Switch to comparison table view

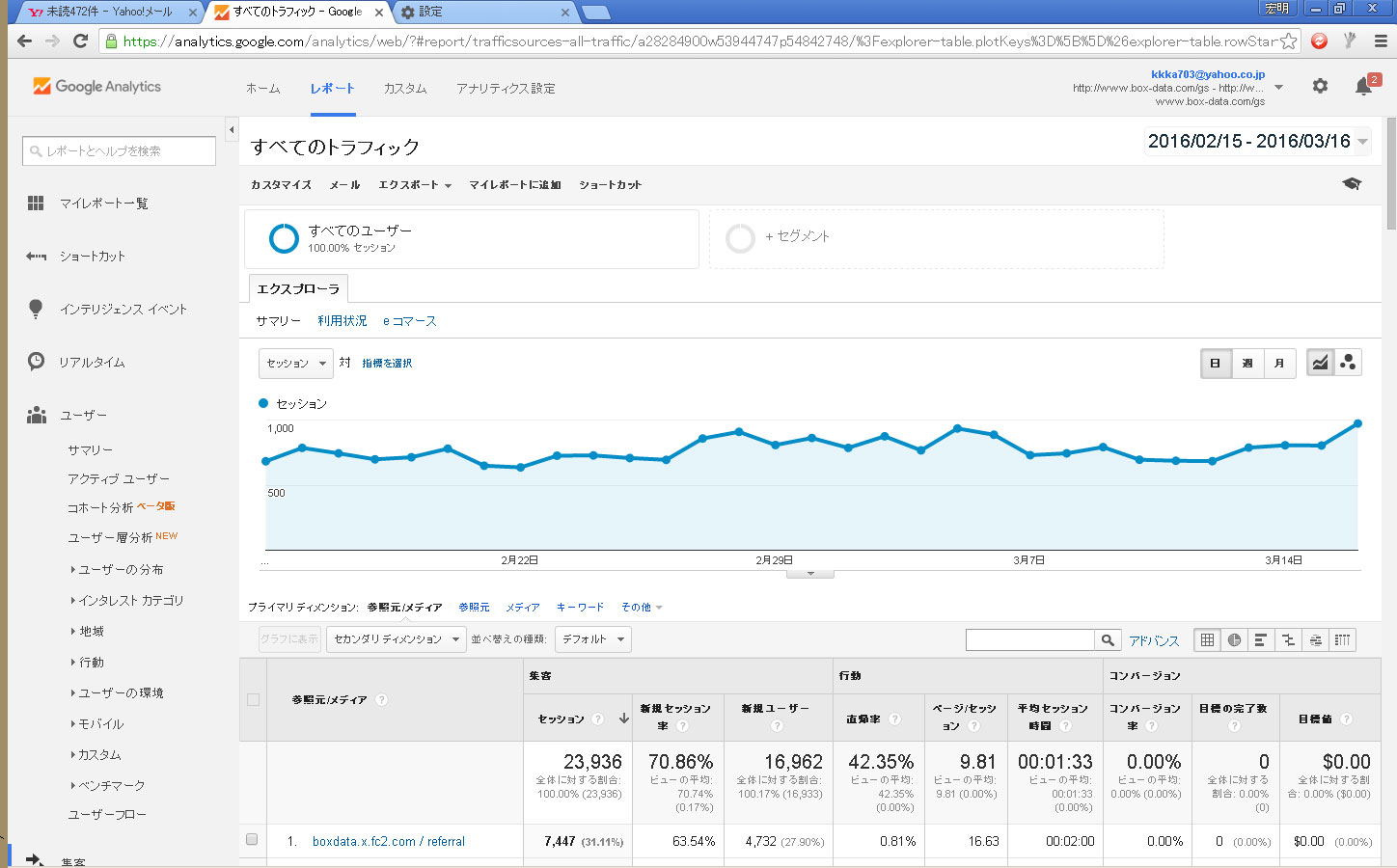1288,639
